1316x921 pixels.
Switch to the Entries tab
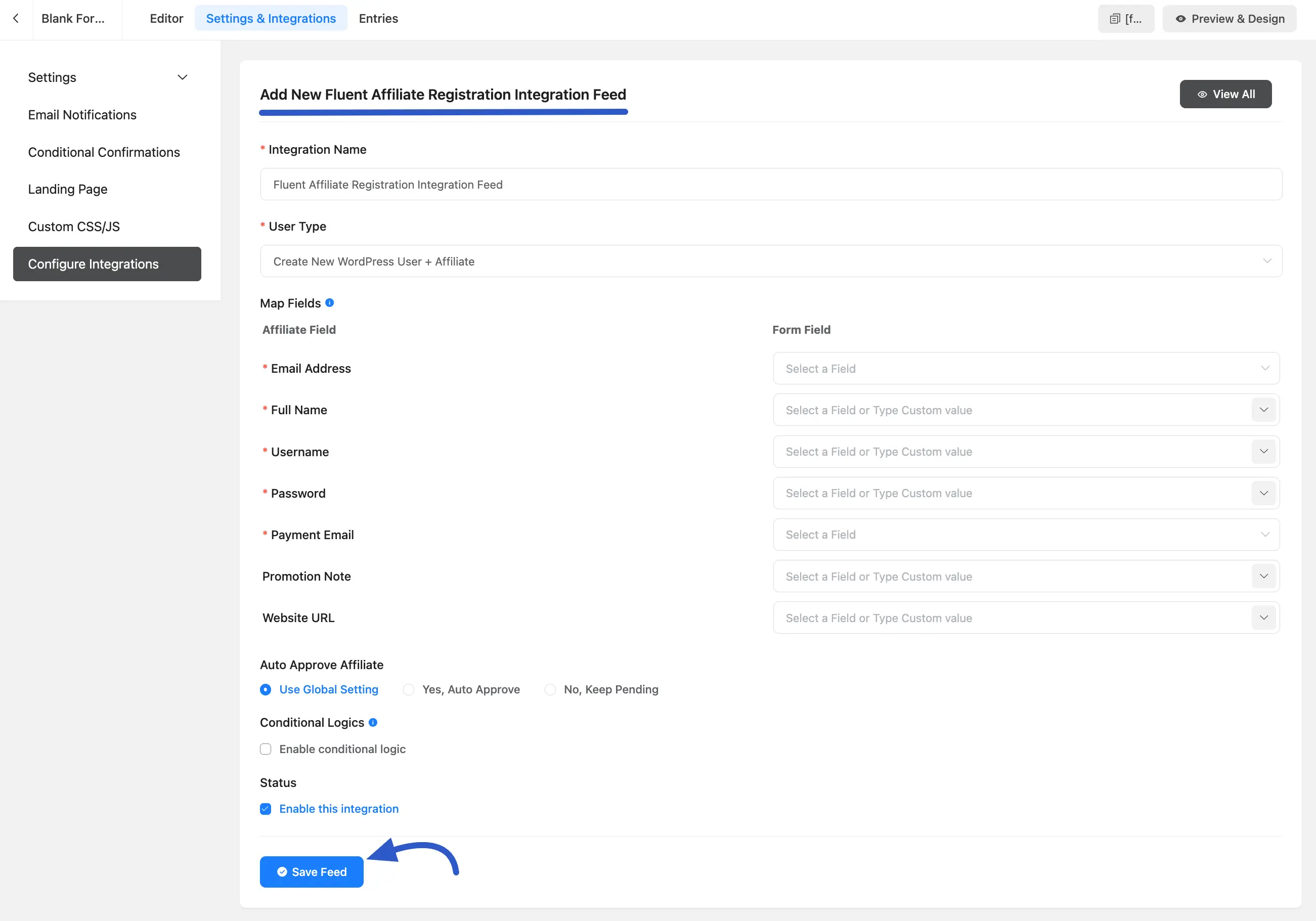coord(378,18)
